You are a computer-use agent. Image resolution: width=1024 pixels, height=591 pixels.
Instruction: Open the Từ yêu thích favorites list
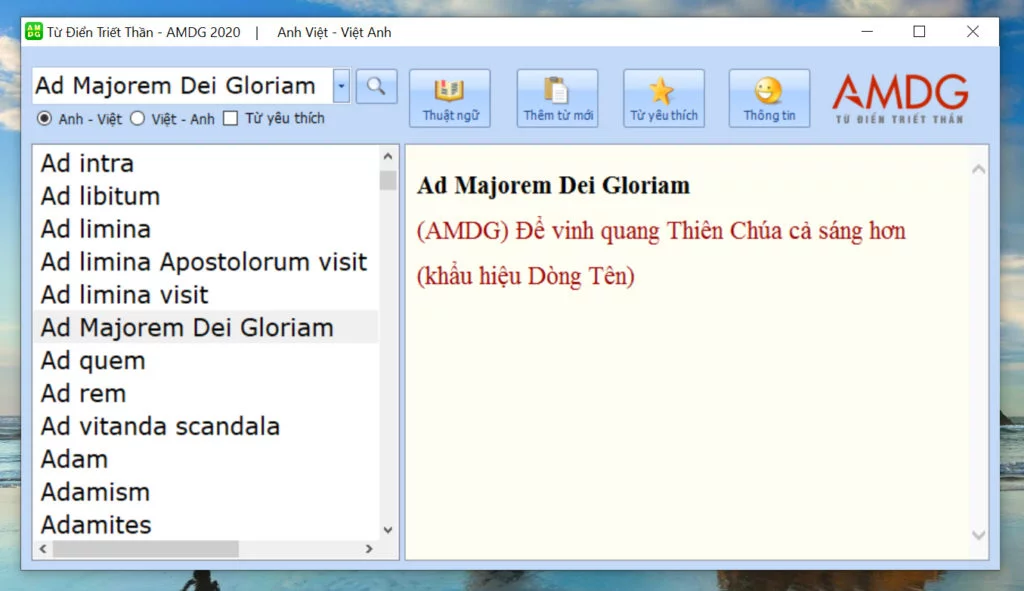(663, 97)
